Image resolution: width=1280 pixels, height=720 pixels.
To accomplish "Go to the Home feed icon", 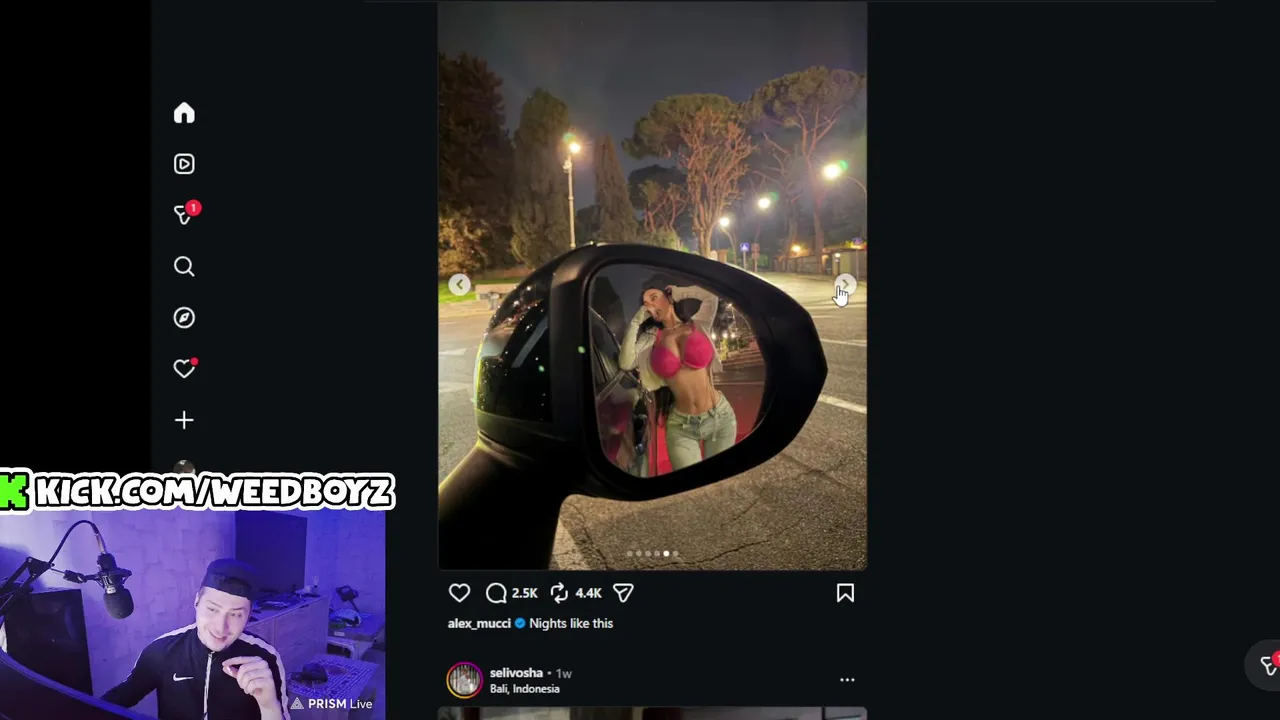I will pos(184,113).
